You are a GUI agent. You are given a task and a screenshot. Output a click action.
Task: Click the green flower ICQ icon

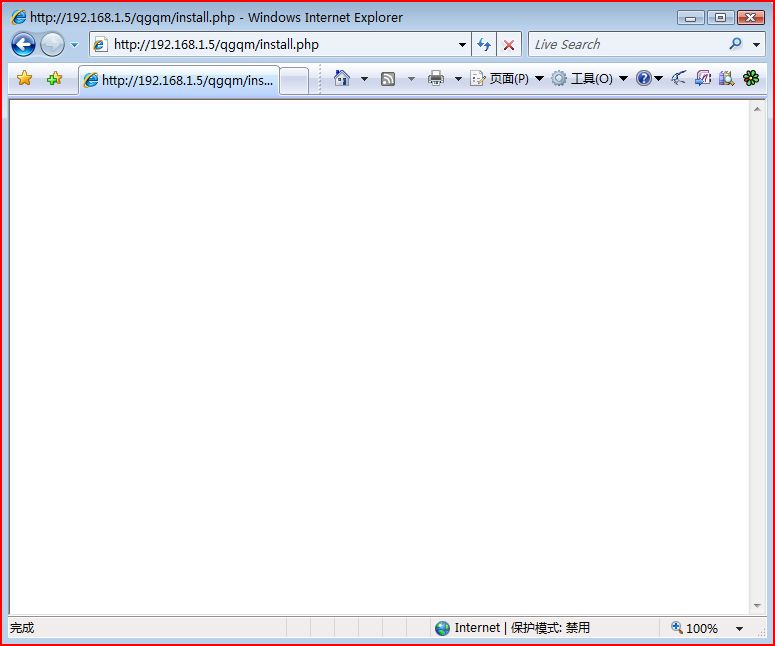751,78
